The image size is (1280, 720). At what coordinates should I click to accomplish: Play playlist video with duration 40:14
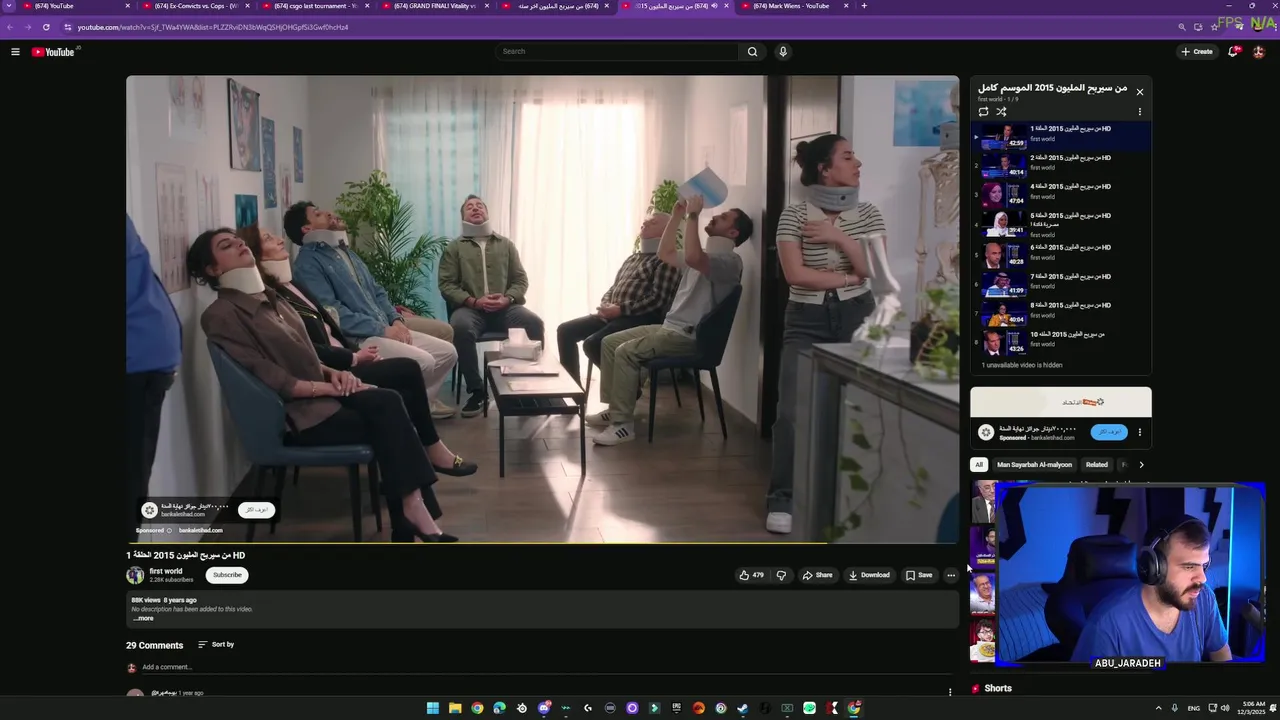click(x=1061, y=164)
